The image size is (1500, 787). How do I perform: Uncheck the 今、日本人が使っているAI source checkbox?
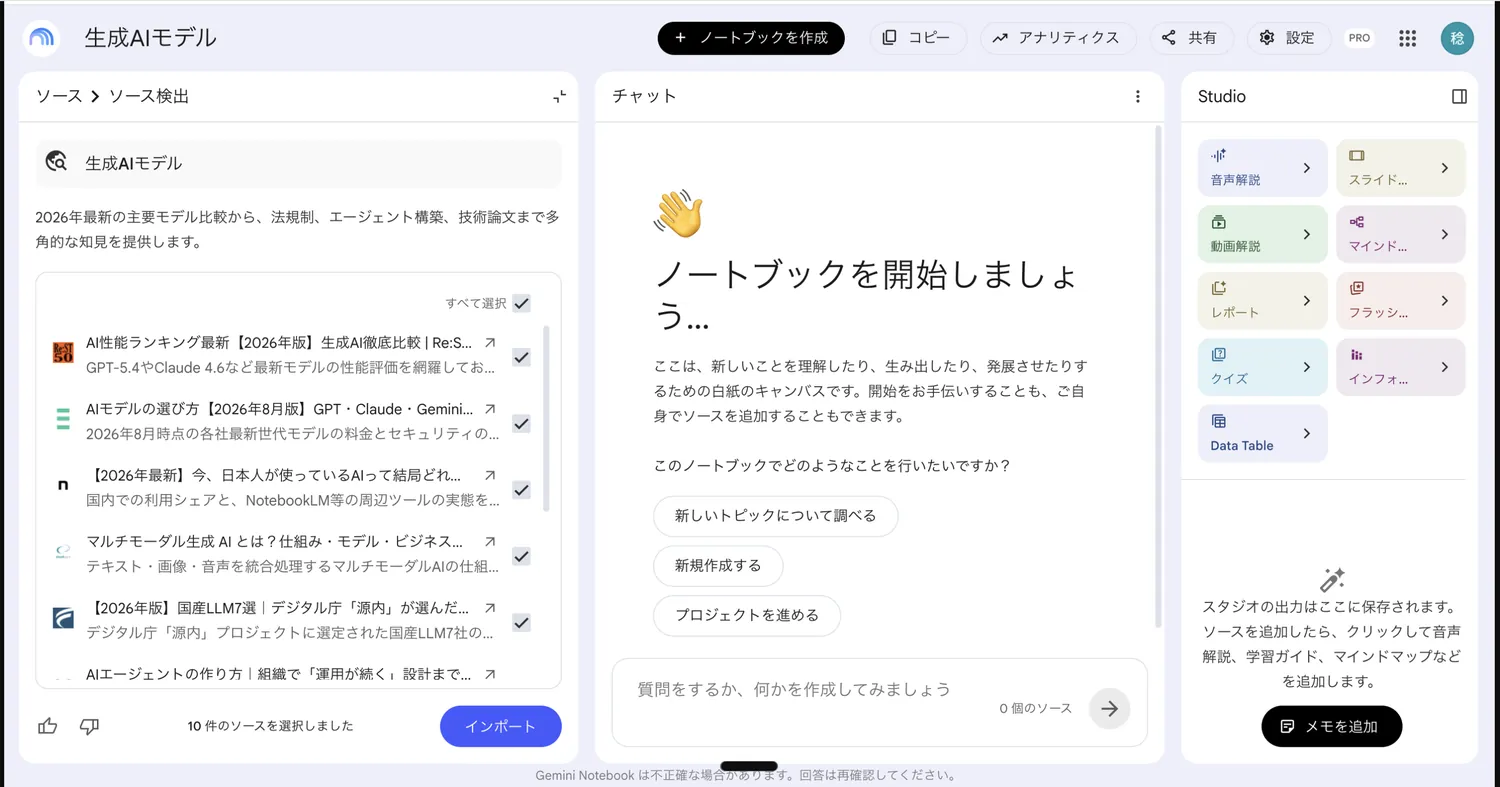pos(521,490)
